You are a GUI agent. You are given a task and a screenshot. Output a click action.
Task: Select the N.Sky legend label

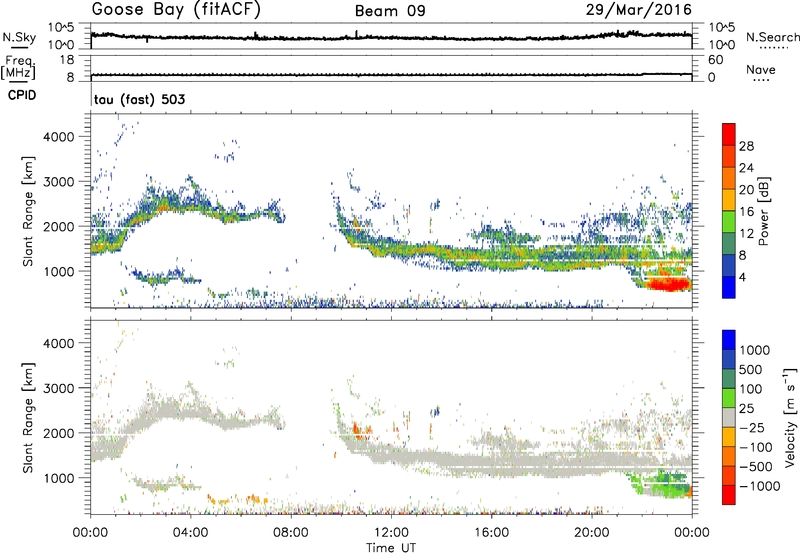(x=19, y=37)
